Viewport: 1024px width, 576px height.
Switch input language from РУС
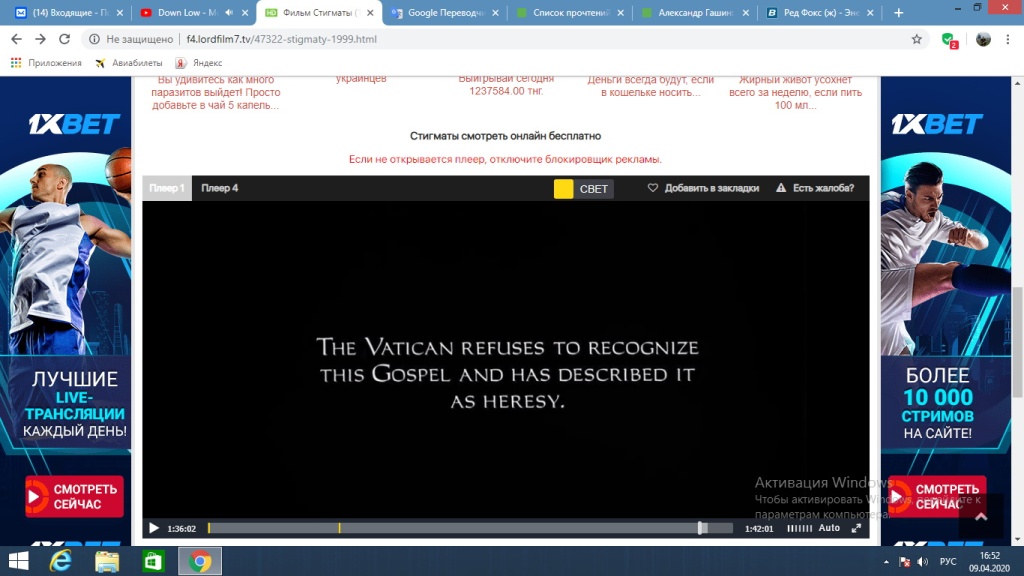tap(948, 562)
